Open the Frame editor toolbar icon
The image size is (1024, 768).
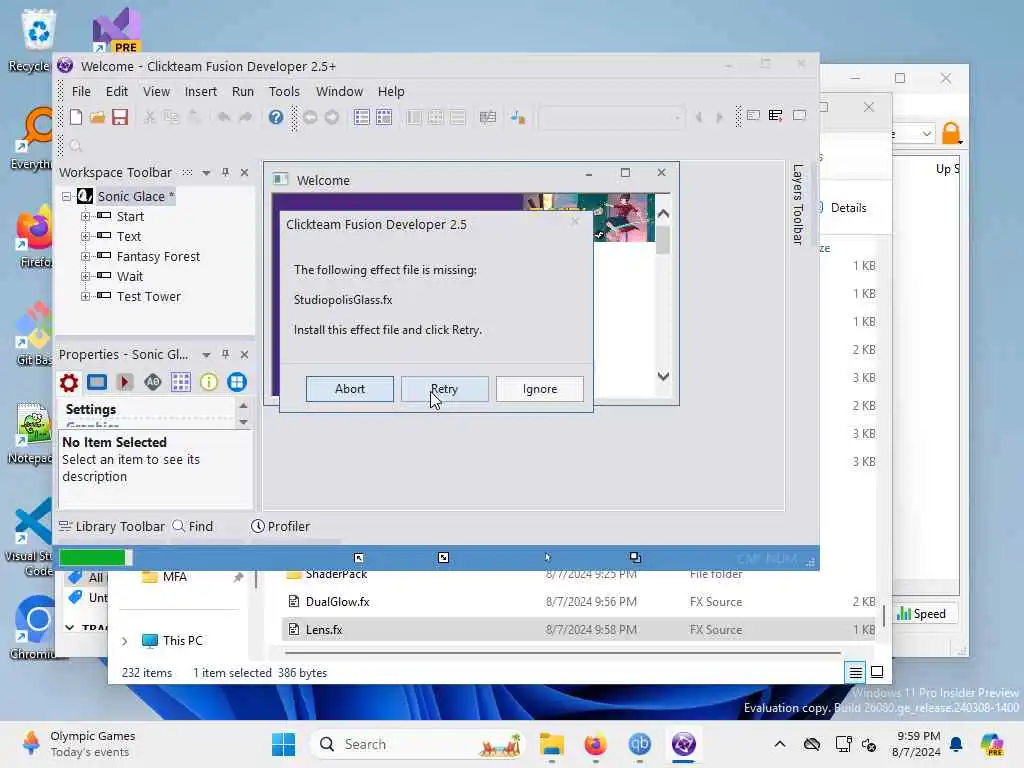[384, 117]
